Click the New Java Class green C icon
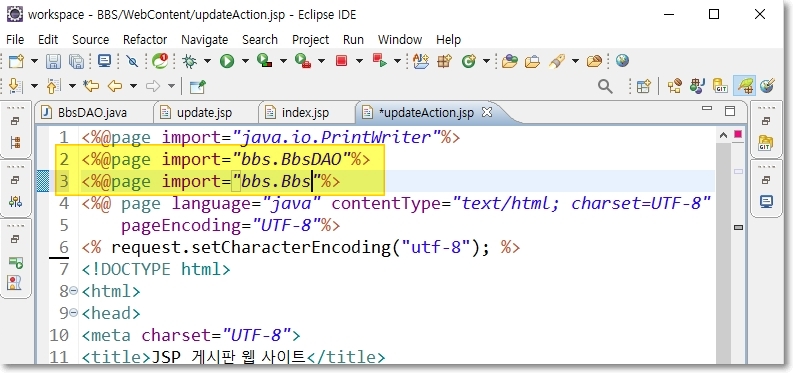Image resolution: width=793 pixels, height=373 pixels. [469, 61]
